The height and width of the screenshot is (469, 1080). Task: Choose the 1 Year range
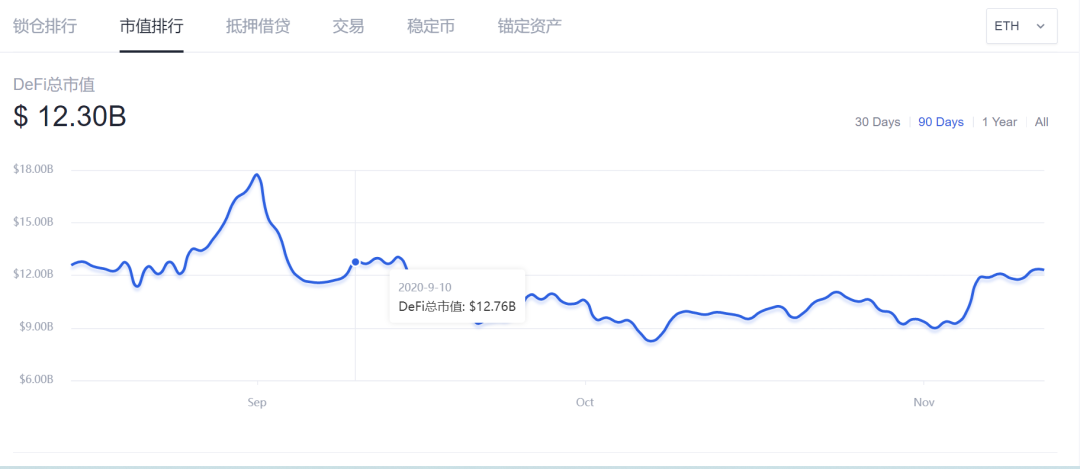pos(999,122)
